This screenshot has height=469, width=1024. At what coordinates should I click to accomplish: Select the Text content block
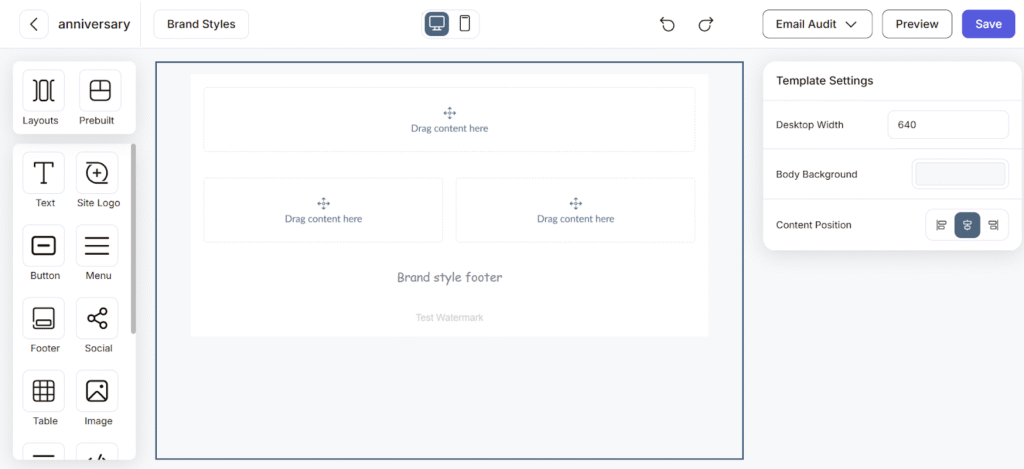[x=44, y=173]
